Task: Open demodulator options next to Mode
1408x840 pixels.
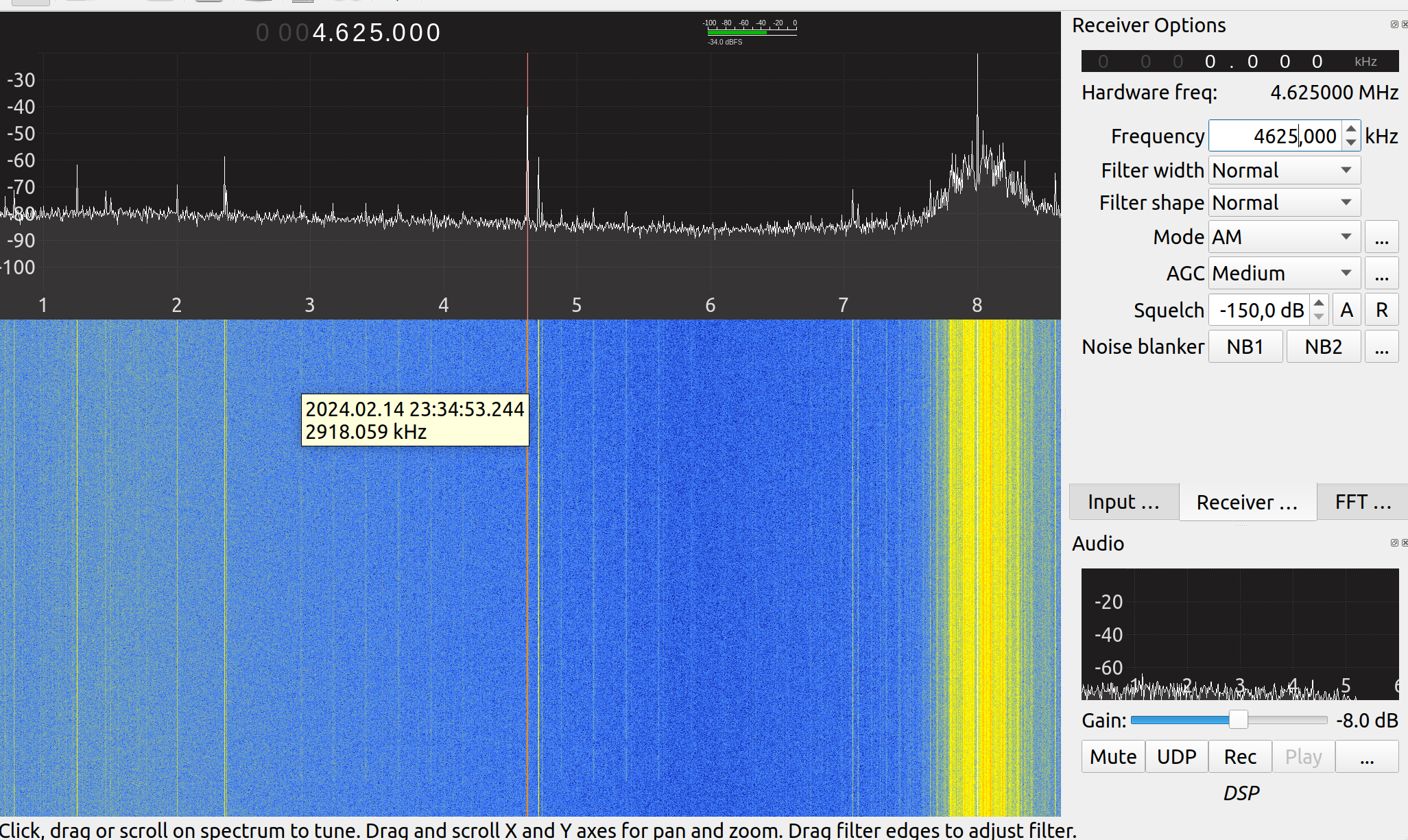Action: tap(1381, 237)
